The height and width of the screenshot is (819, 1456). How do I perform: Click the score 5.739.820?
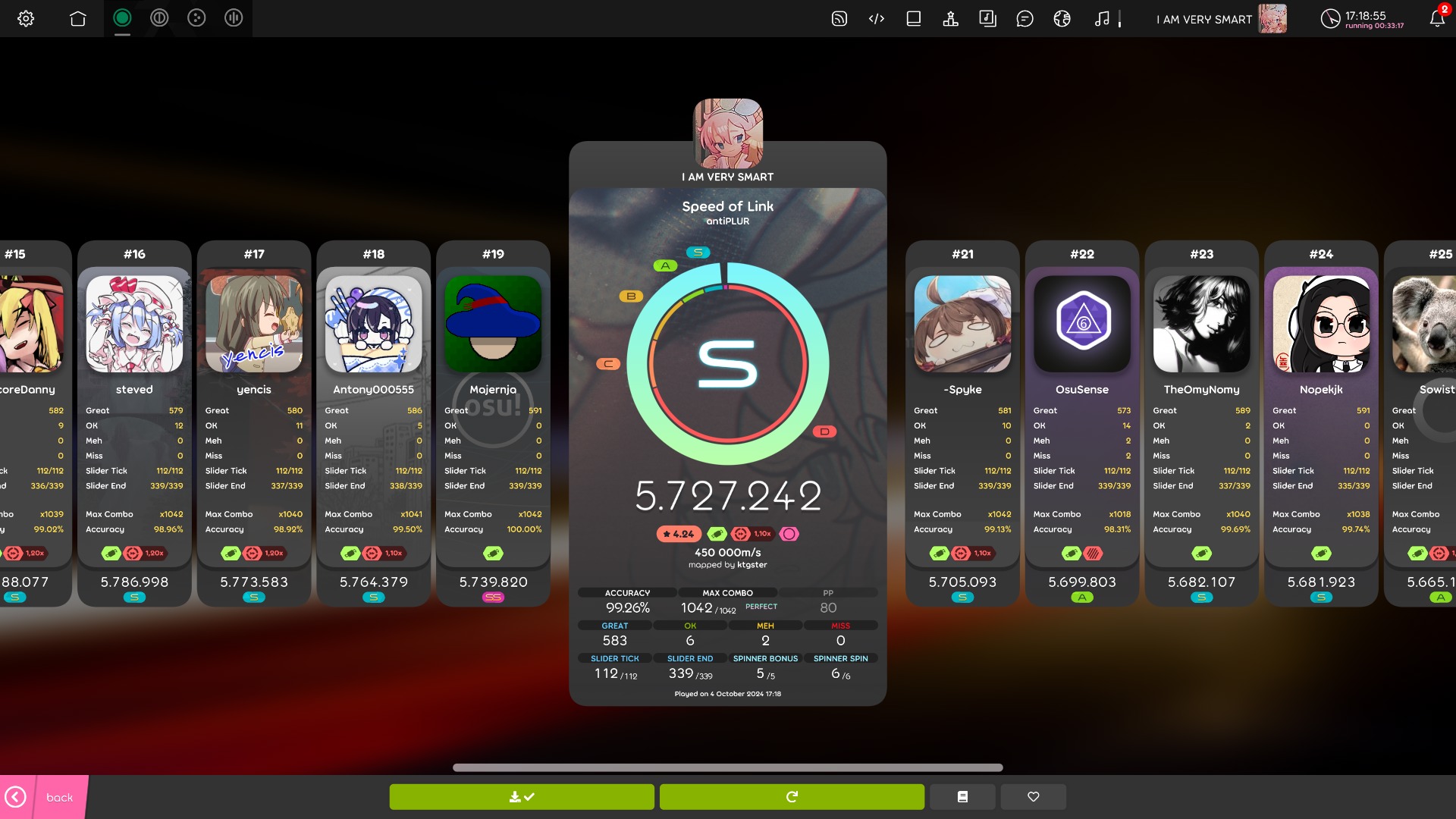click(x=493, y=582)
